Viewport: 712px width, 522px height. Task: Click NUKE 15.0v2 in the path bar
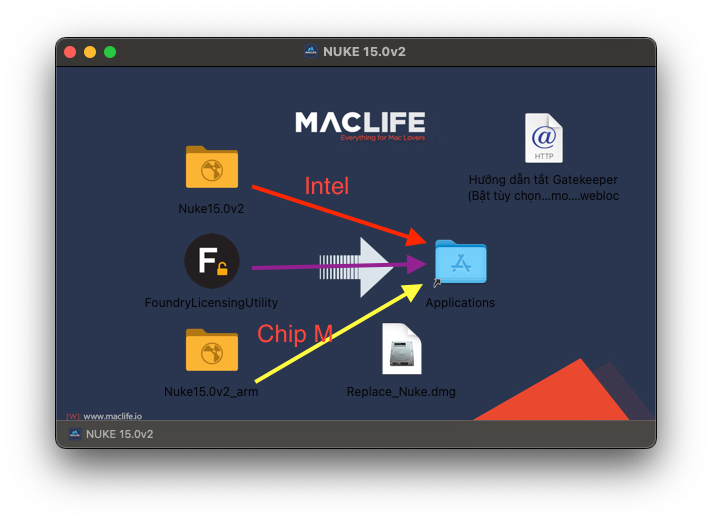(119, 434)
